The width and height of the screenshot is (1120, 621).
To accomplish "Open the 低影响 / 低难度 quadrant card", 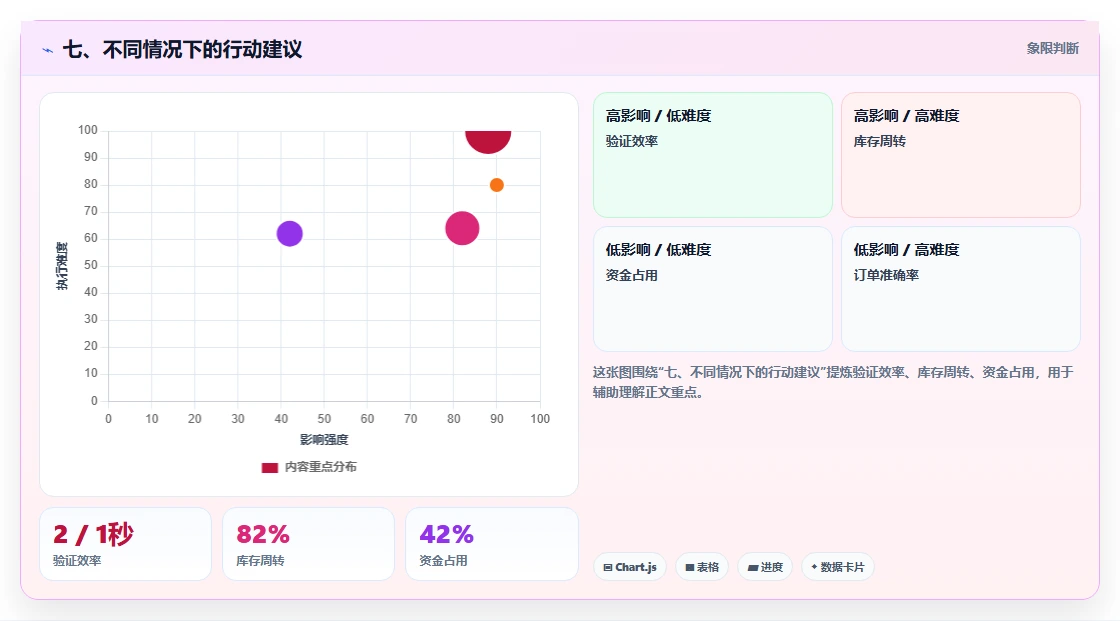I will [x=713, y=289].
